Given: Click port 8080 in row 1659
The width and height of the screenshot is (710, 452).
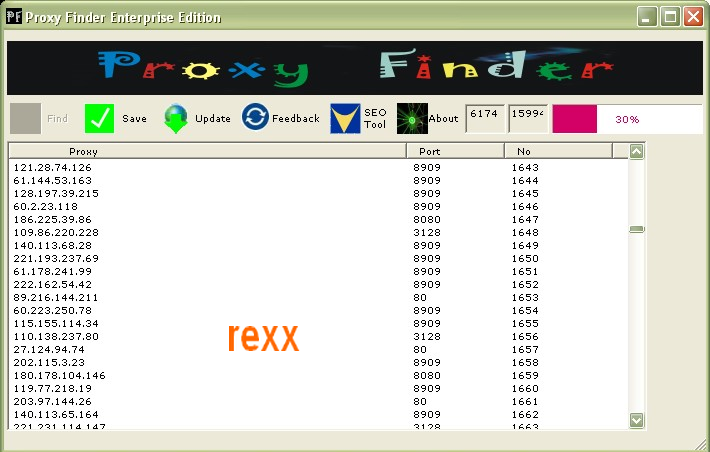Looking at the screenshot, I should [427, 375].
